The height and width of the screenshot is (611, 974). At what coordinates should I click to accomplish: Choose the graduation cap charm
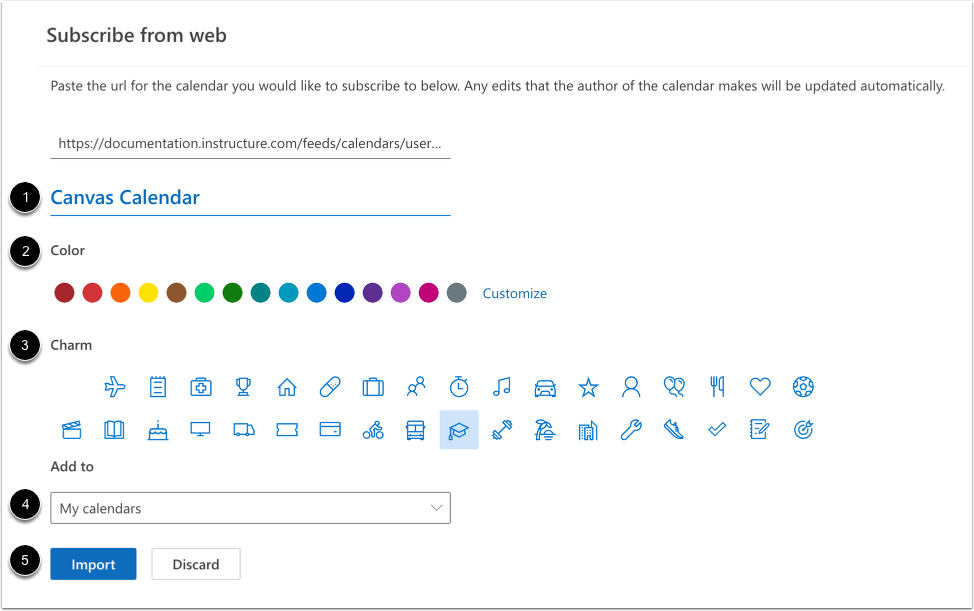click(x=458, y=430)
